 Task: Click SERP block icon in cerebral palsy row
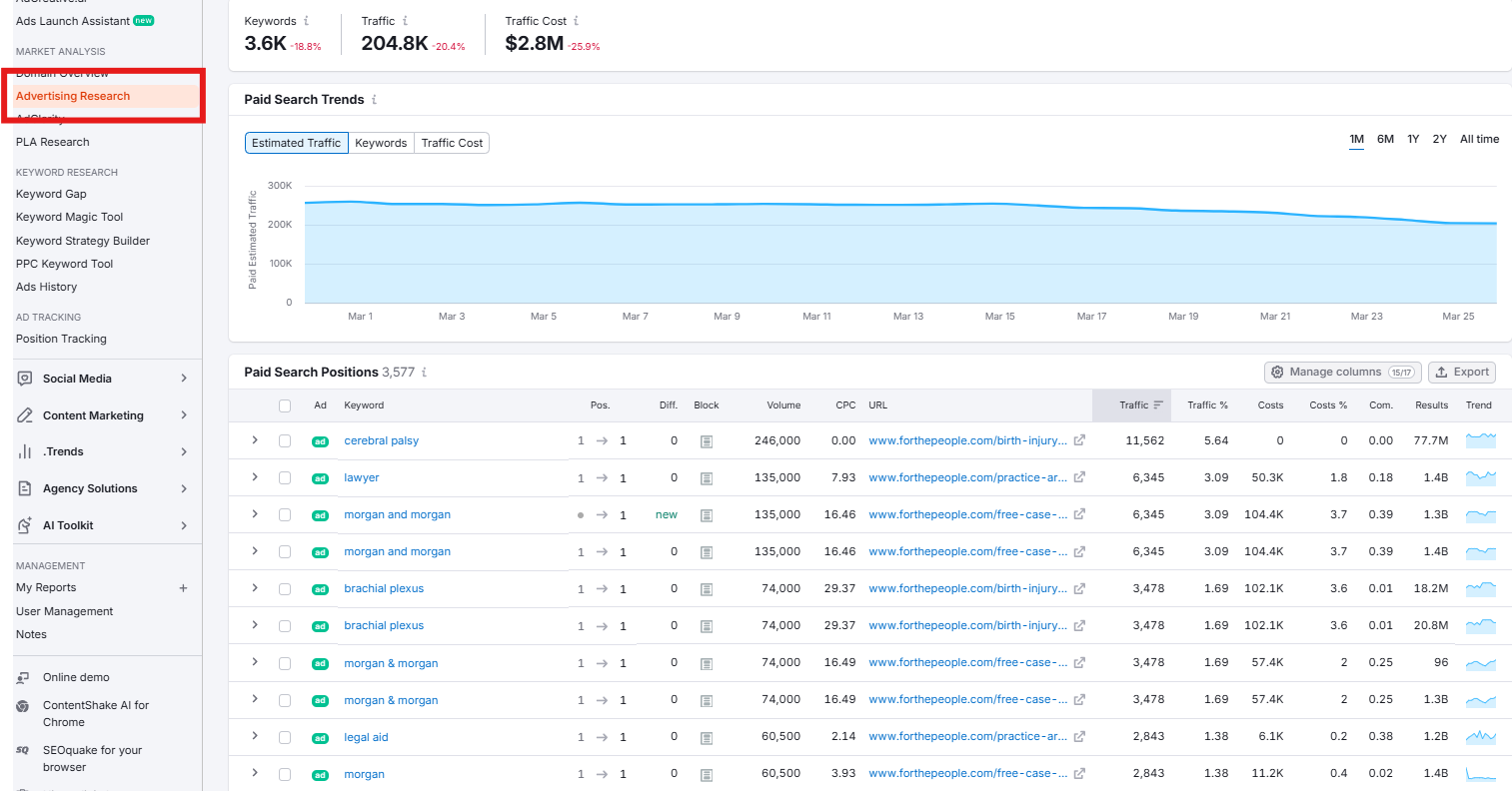pyautogui.click(x=707, y=440)
